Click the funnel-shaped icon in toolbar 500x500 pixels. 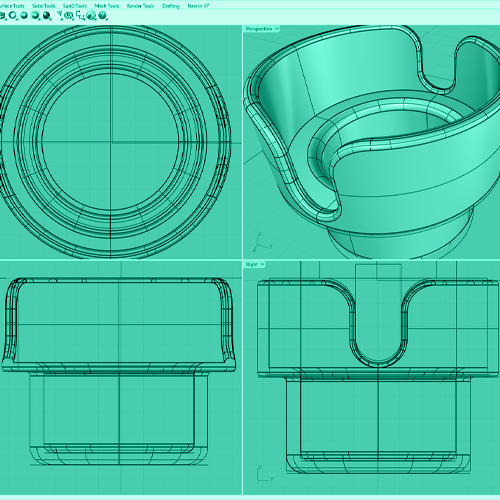(59, 15)
